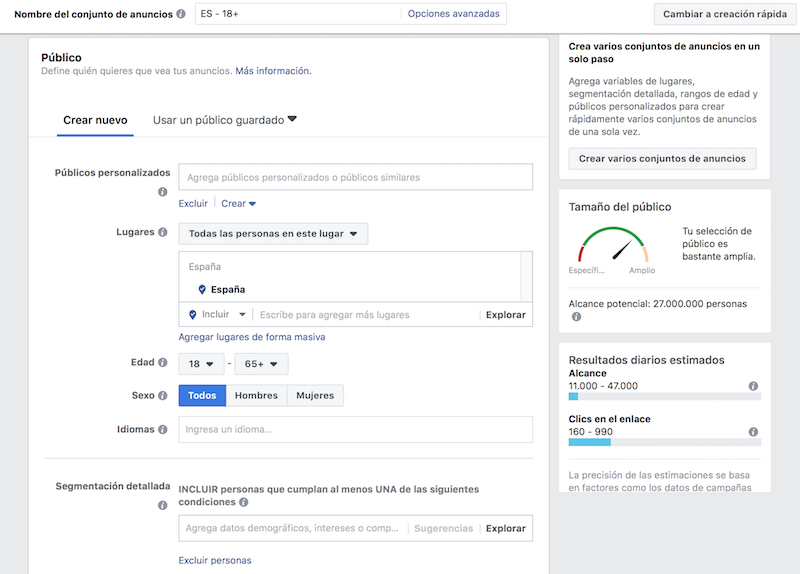Image resolution: width=800 pixels, height=574 pixels.
Task: Click info icon next to Idiomas
Action: [162, 430]
